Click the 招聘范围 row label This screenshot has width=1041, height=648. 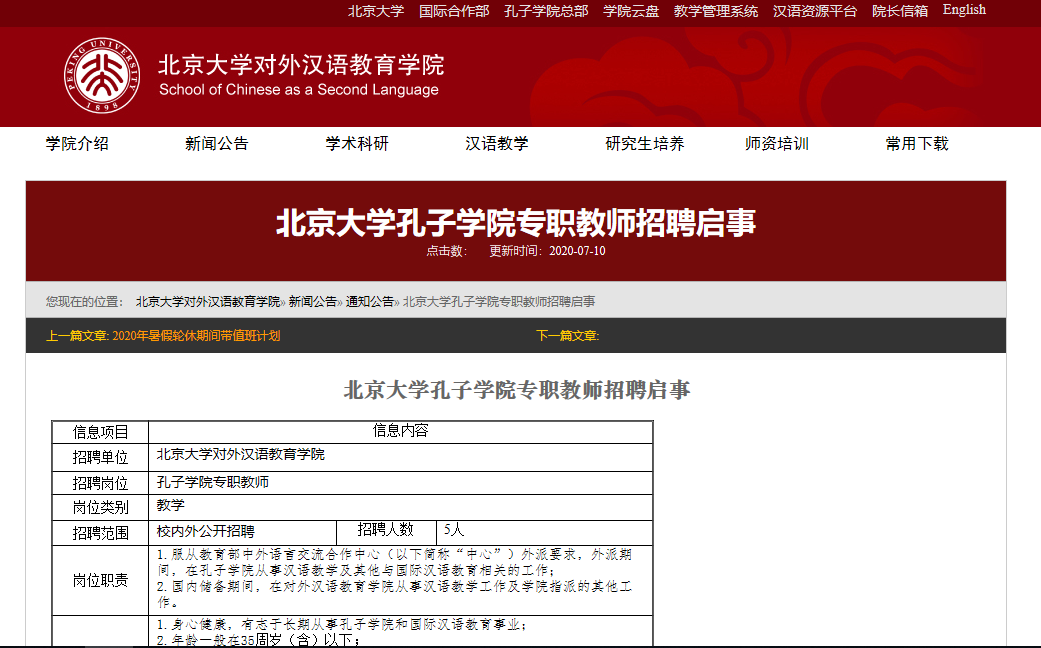point(100,533)
